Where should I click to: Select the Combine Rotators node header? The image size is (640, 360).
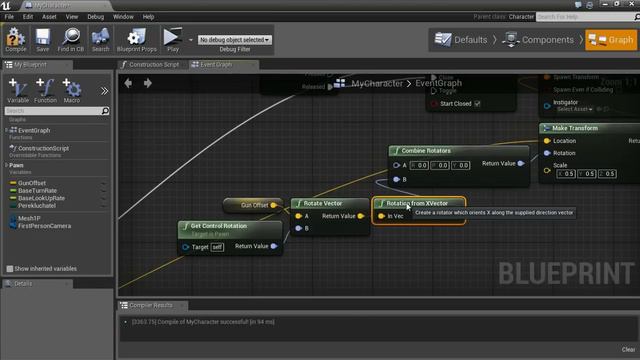(459, 151)
